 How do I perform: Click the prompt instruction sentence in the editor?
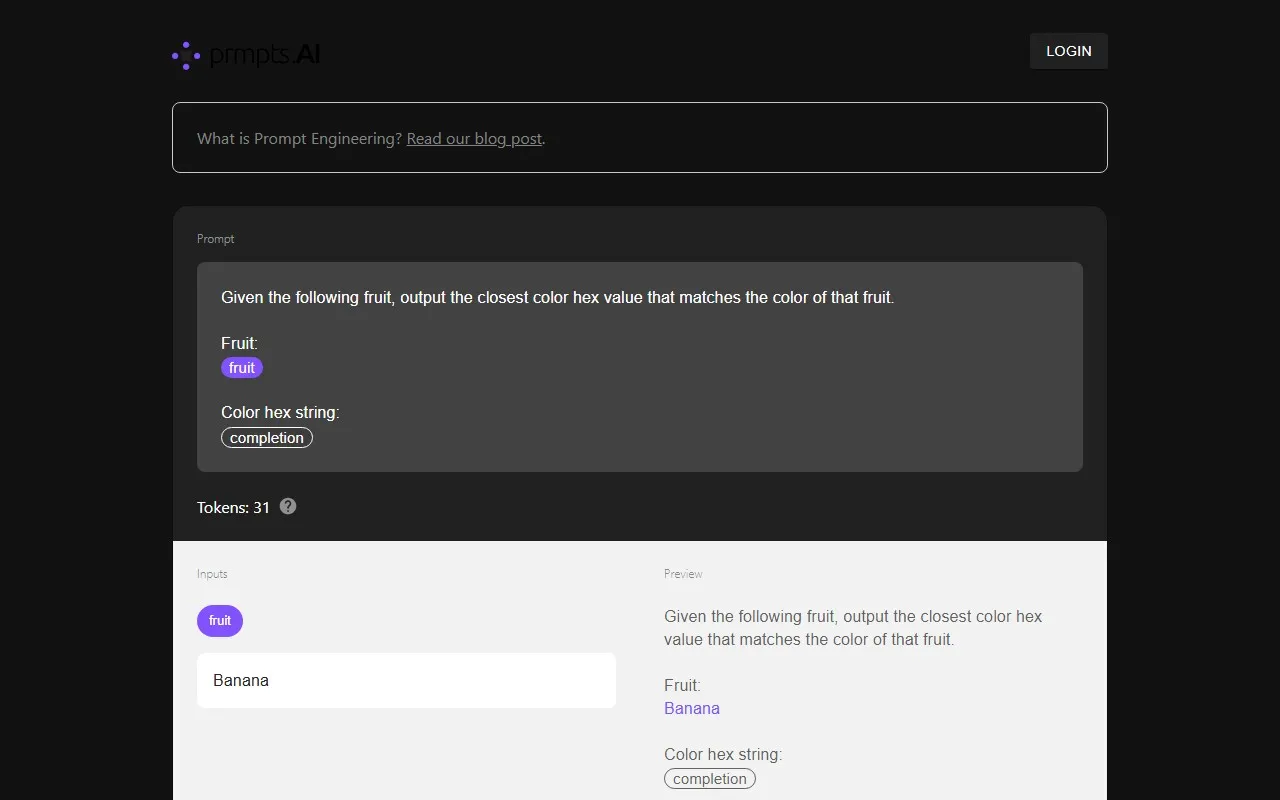click(557, 297)
